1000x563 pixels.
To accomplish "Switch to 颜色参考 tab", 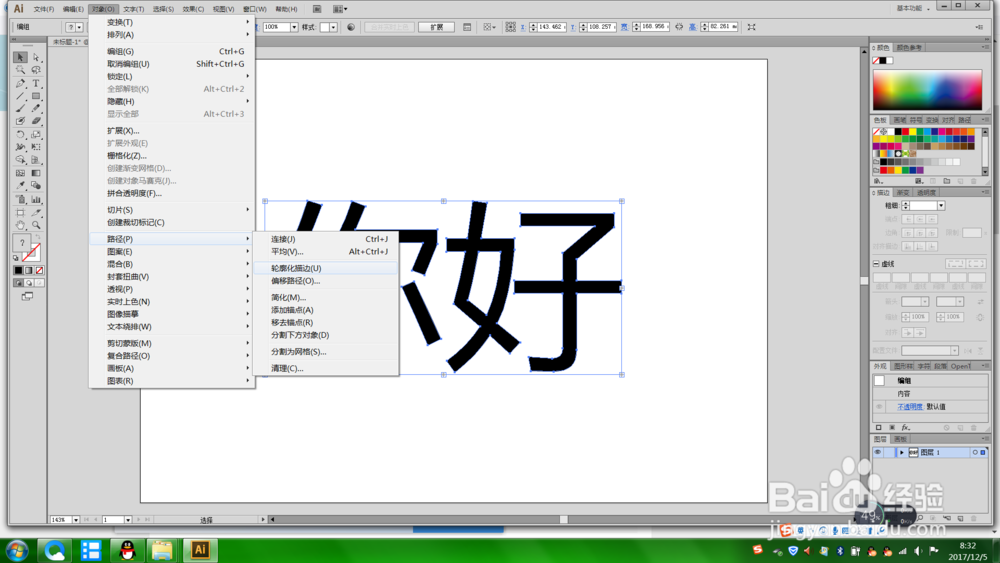I will (x=909, y=48).
